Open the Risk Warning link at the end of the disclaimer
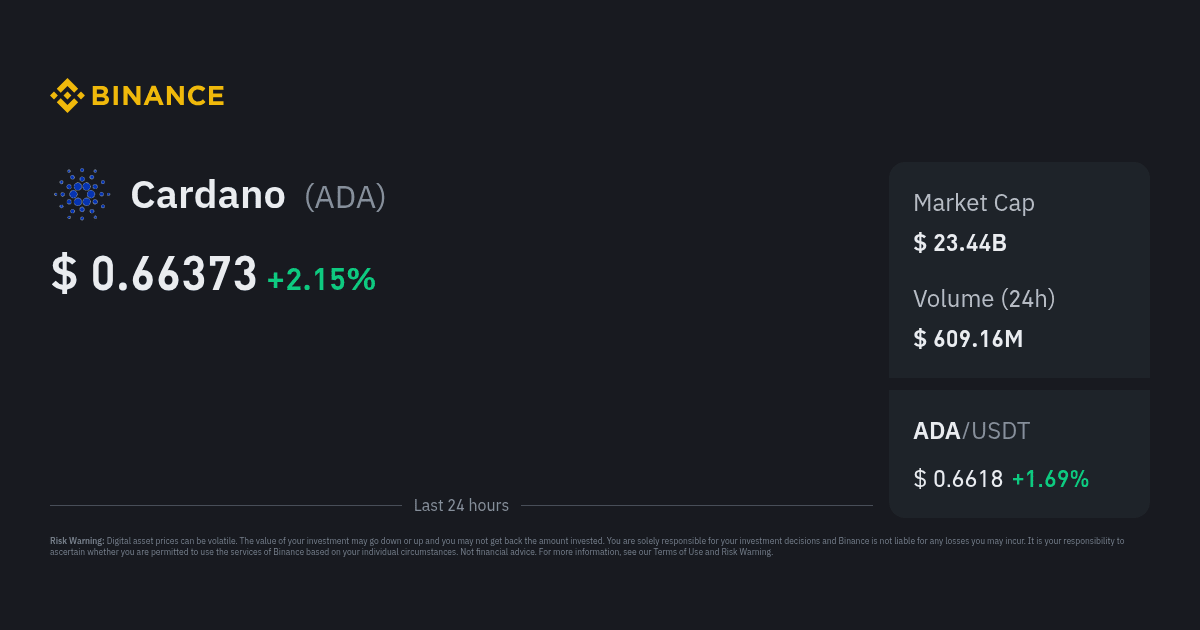The width and height of the screenshot is (1200, 630). point(748,552)
